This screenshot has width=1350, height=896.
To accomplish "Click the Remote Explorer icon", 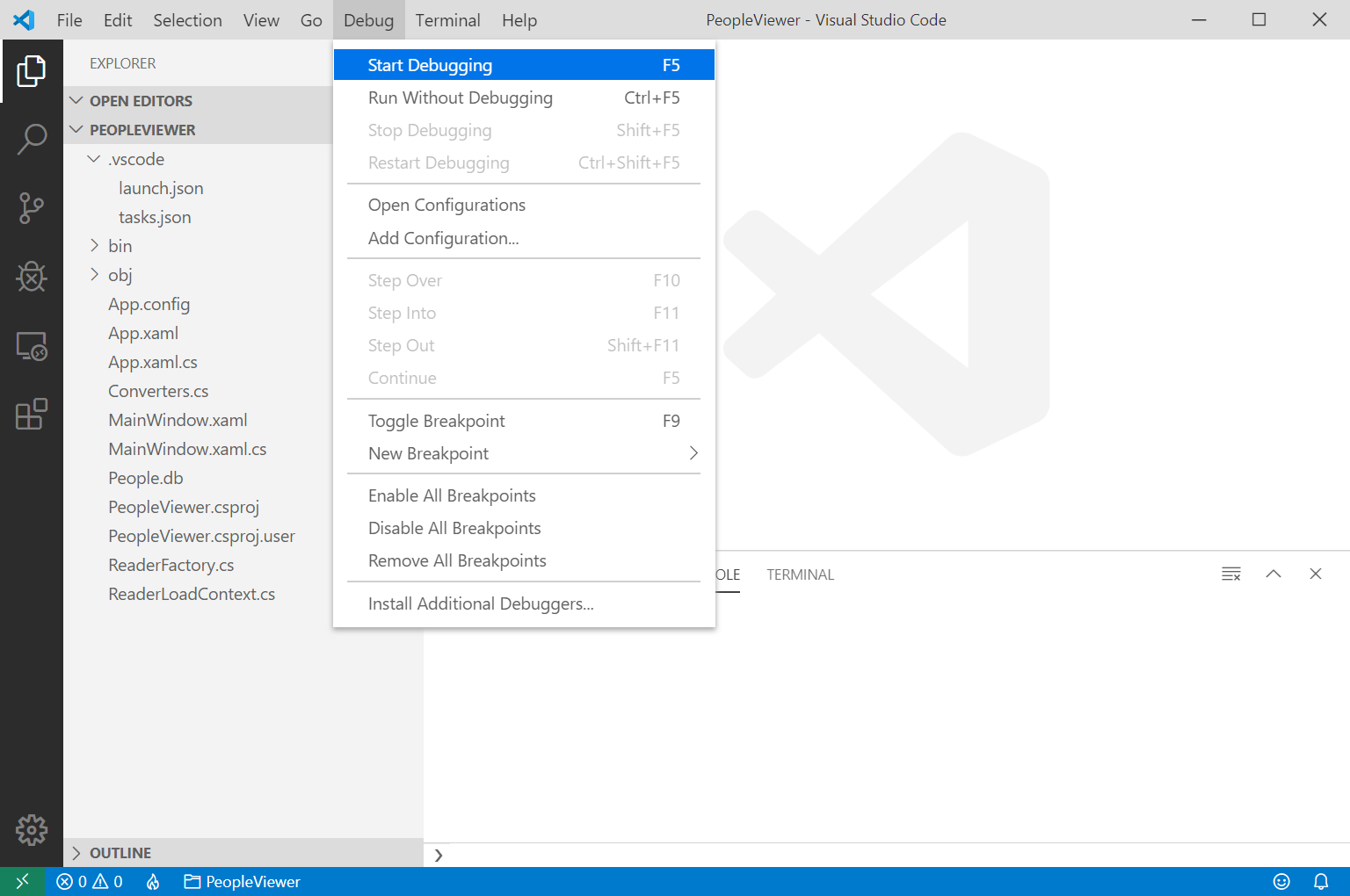I will point(33,346).
